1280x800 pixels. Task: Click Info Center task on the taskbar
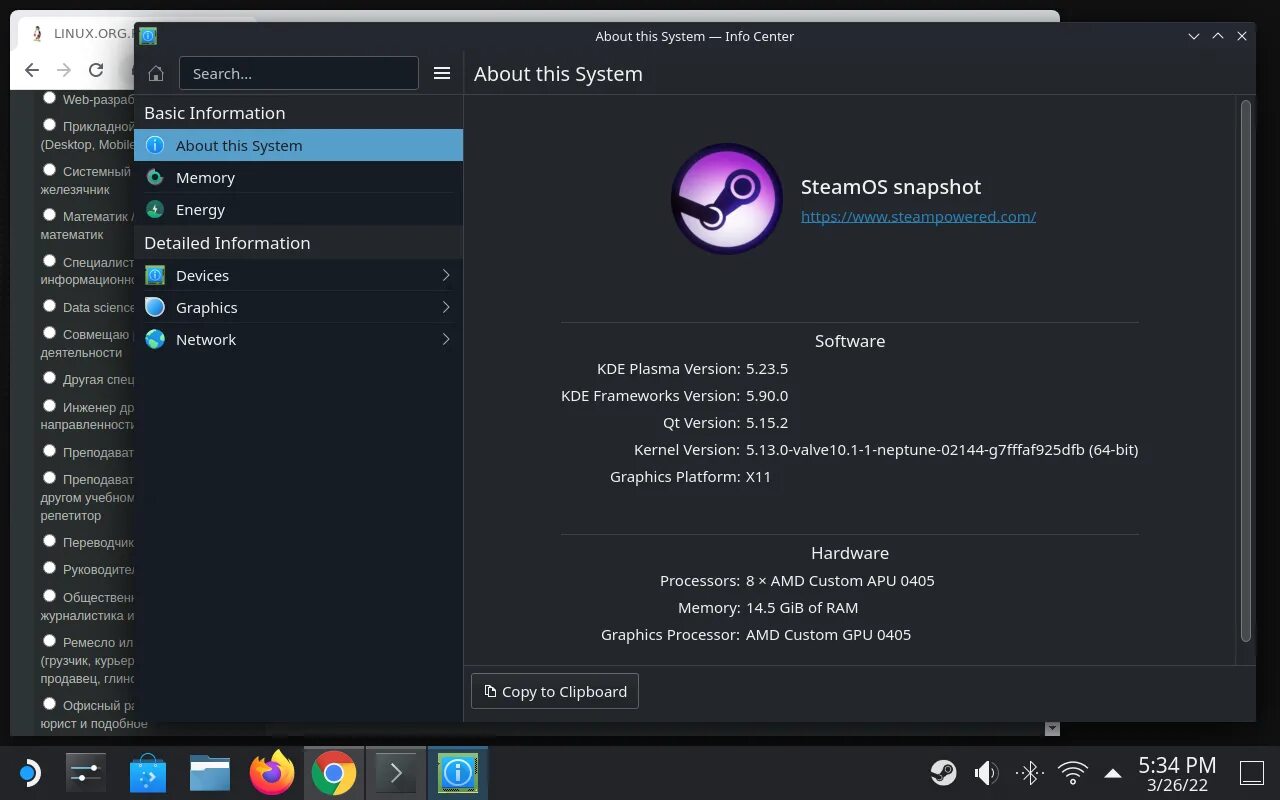[458, 772]
